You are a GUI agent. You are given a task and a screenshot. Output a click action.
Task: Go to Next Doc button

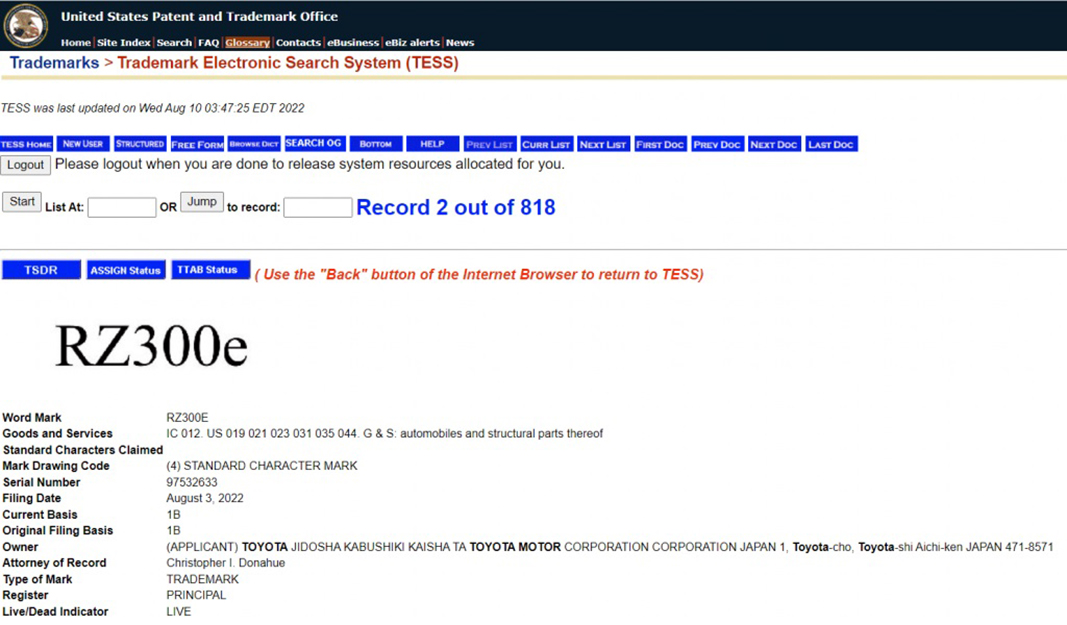[774, 144]
